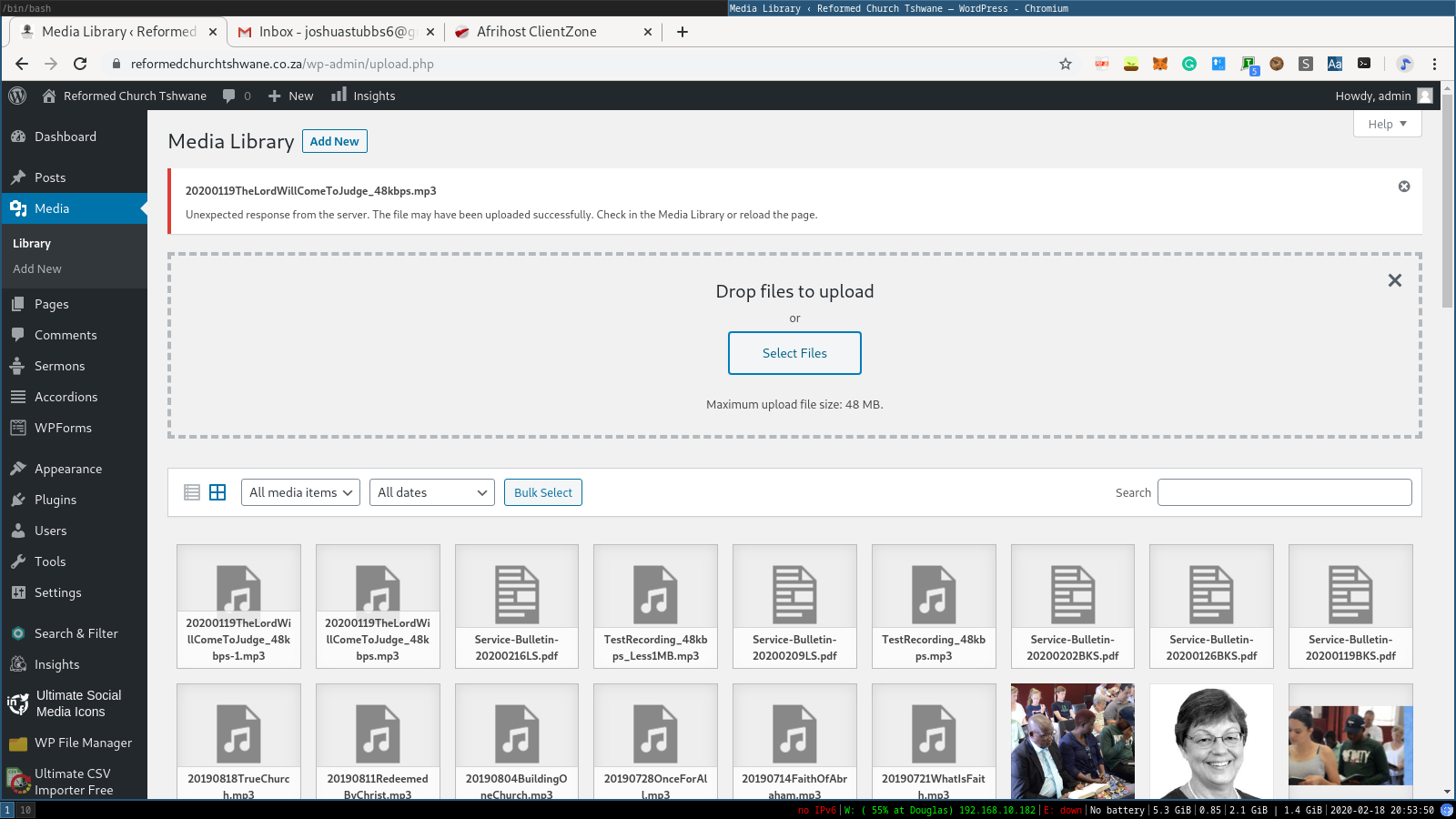Open a new browser tab with plus icon
The width and height of the screenshot is (1456, 819).
tap(682, 32)
